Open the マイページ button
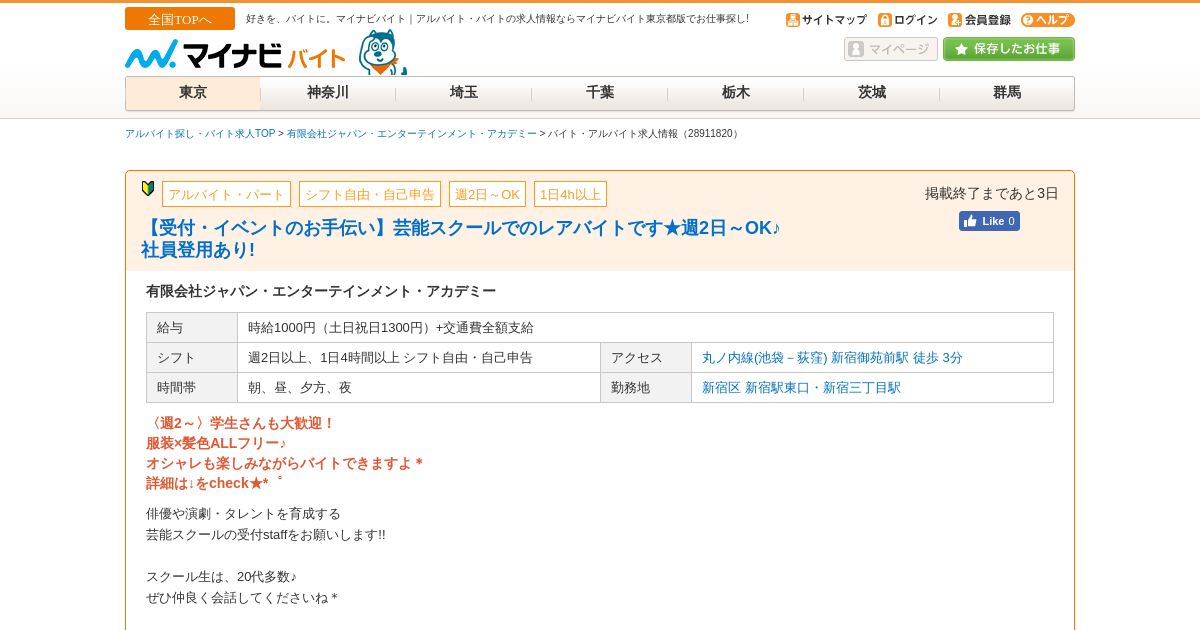The image size is (1200, 630). pos(891,49)
